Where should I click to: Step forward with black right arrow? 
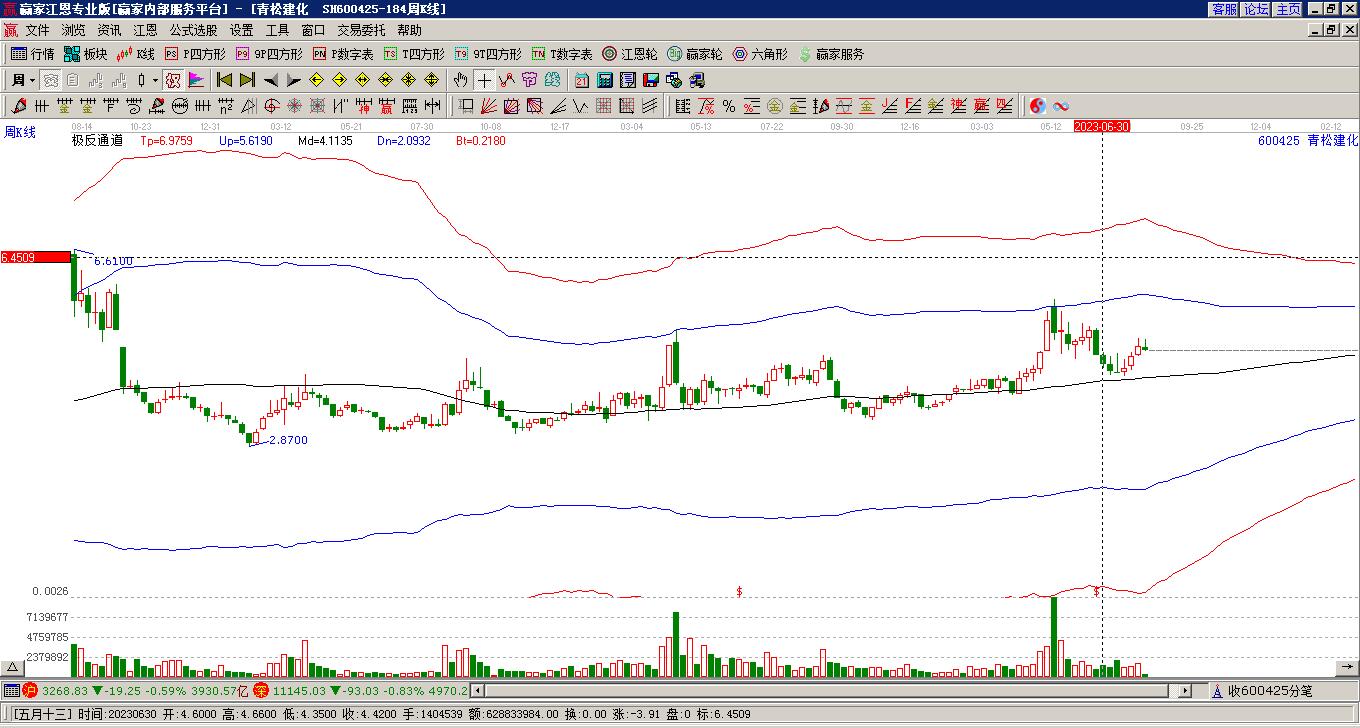(x=293, y=80)
